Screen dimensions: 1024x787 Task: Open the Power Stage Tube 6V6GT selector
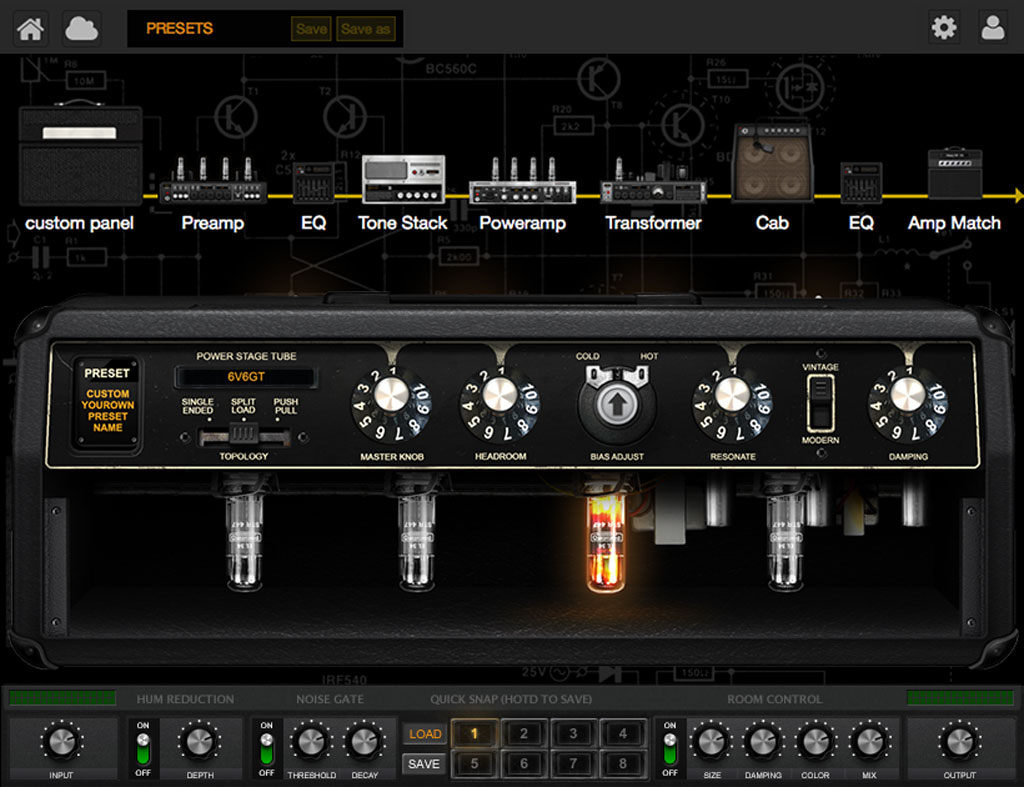(x=246, y=377)
